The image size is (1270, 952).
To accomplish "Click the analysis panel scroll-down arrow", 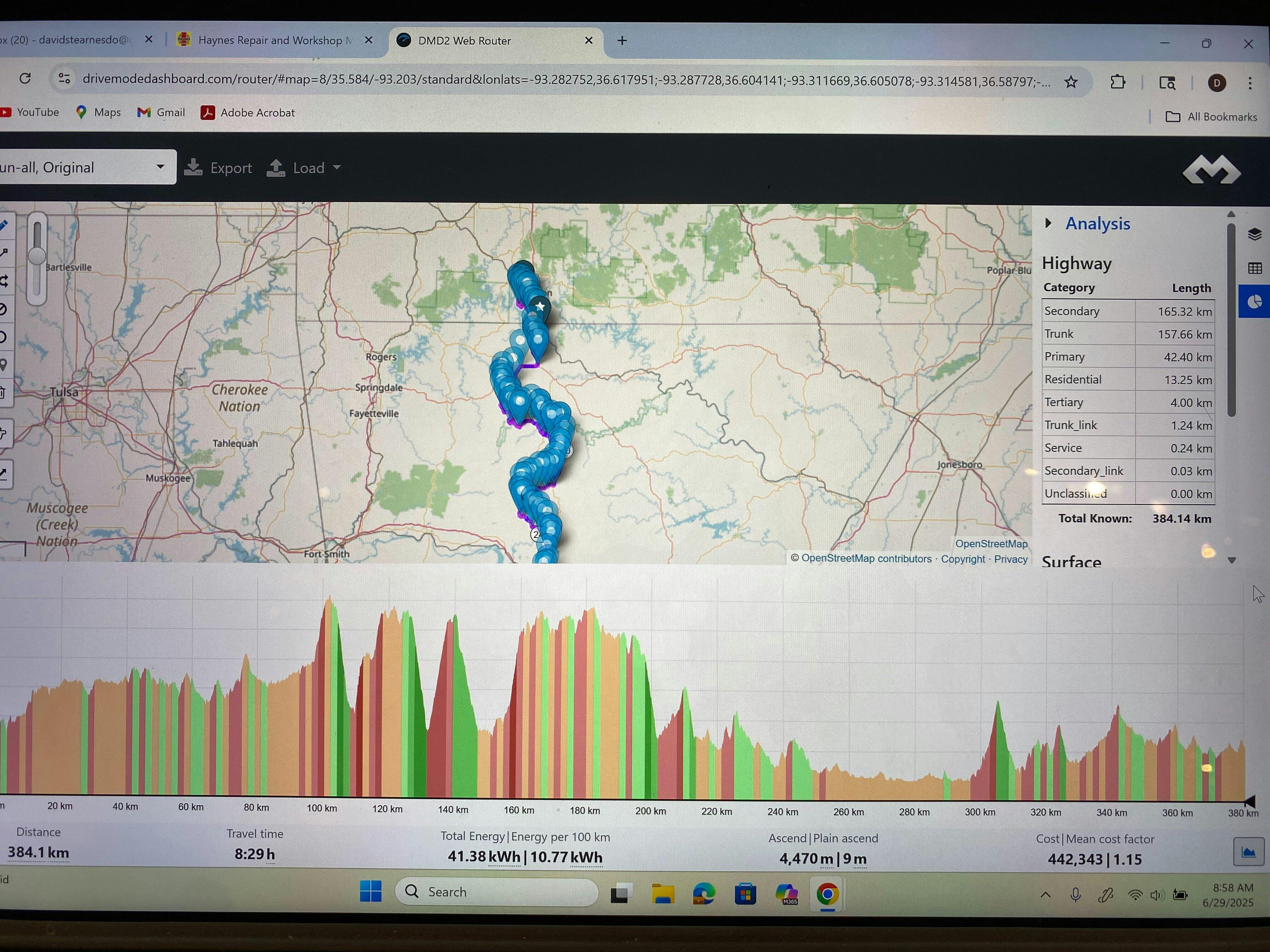I will point(1232,561).
